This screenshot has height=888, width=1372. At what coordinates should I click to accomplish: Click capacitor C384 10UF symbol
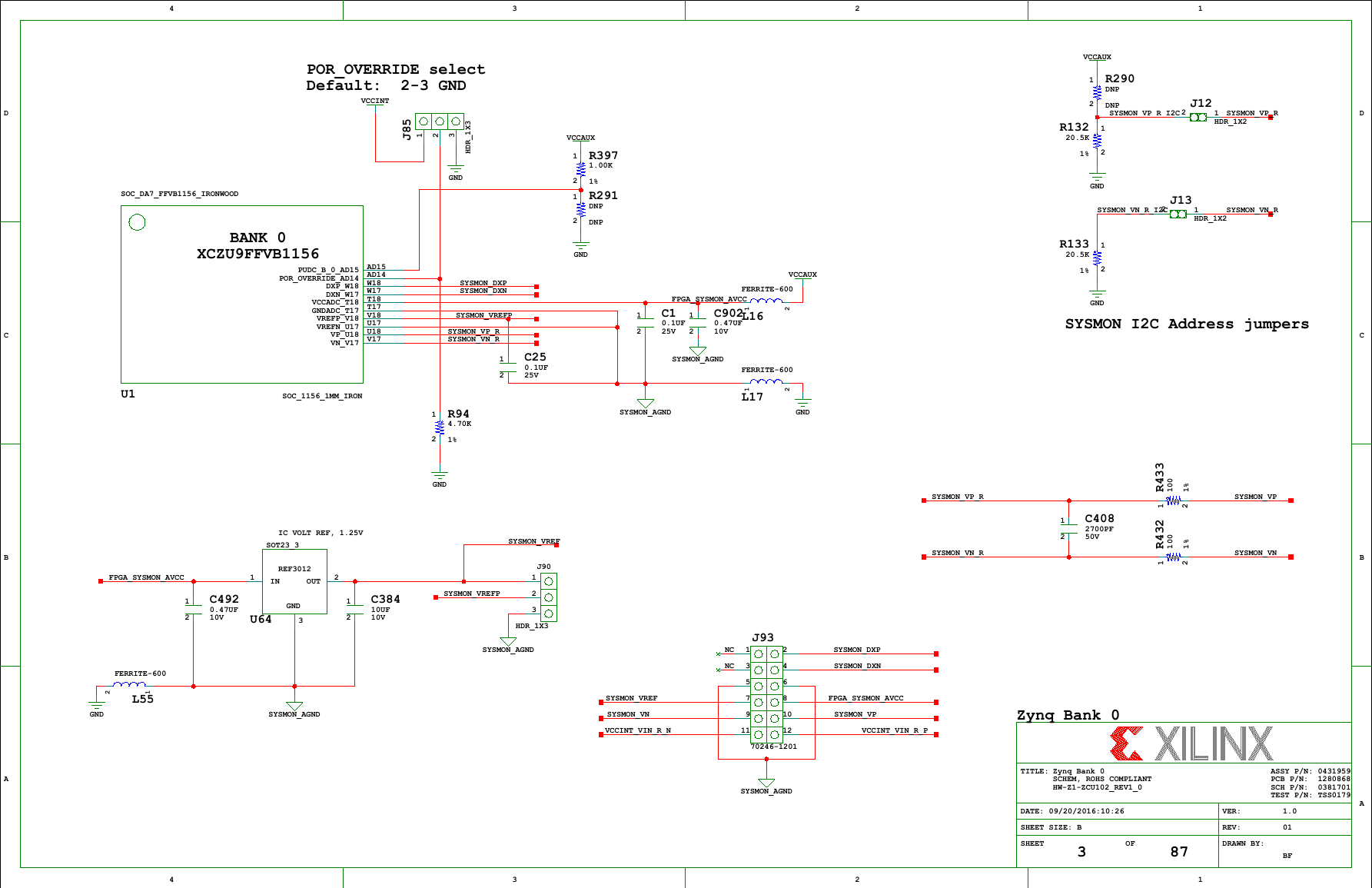click(x=354, y=610)
